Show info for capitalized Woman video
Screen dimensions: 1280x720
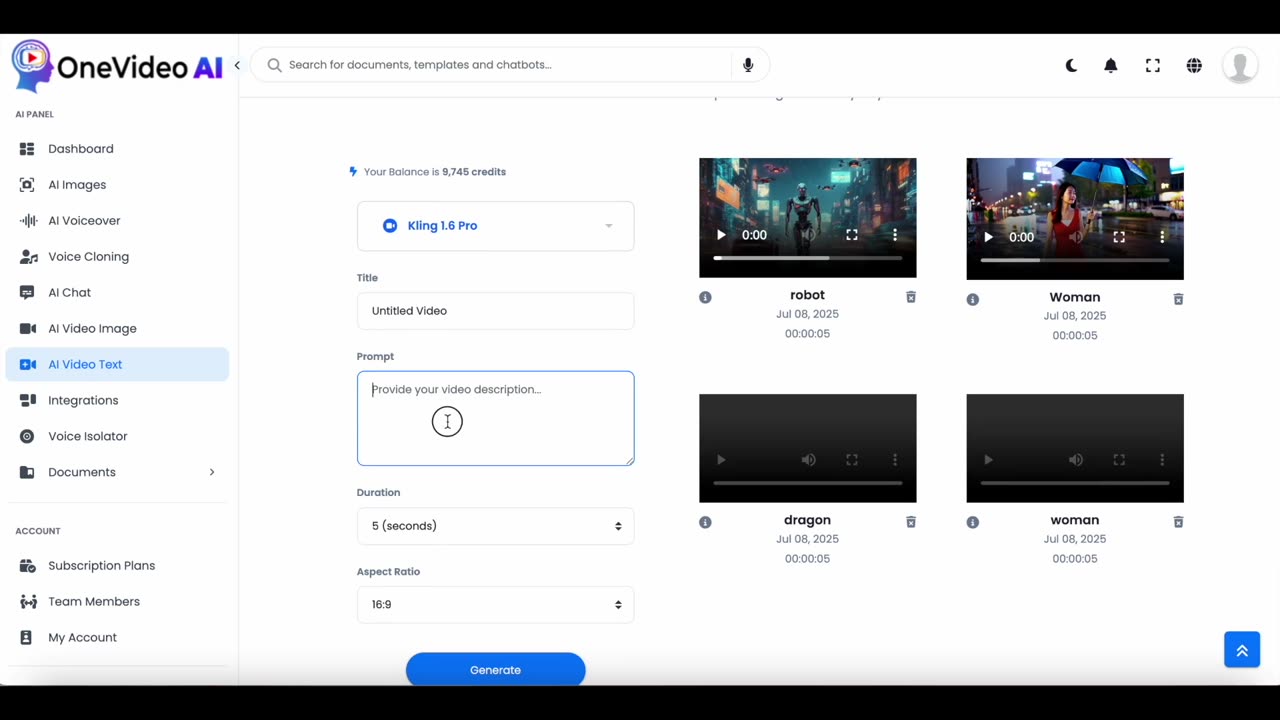tap(973, 299)
